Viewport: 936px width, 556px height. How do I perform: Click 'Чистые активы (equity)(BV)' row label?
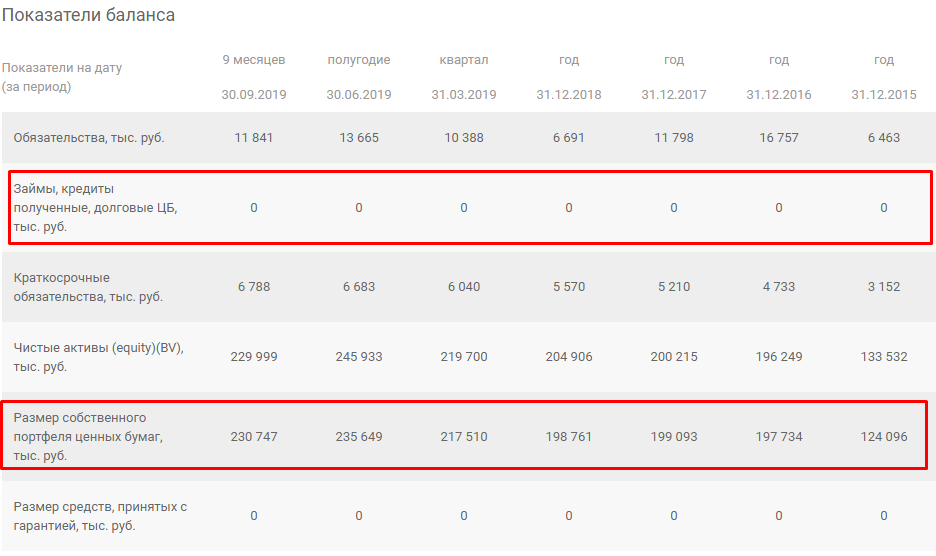pyautogui.click(x=98, y=357)
